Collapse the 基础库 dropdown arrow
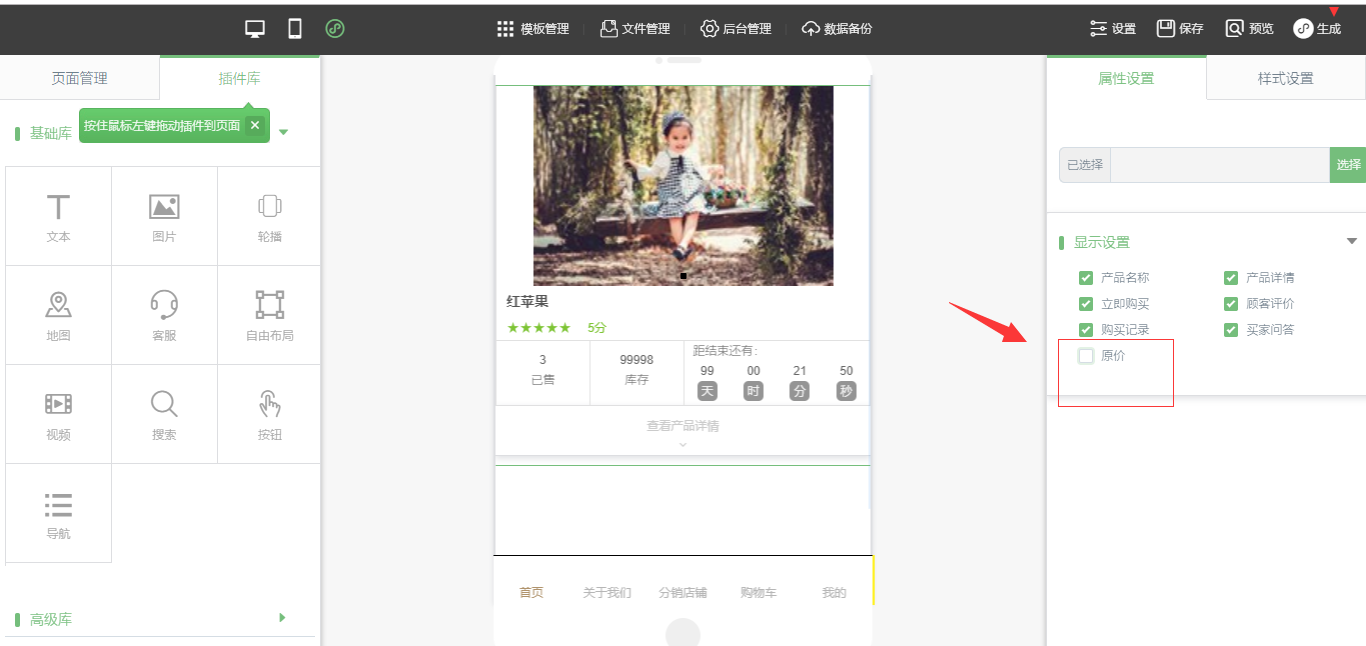The height and width of the screenshot is (646, 1366). pyautogui.click(x=283, y=132)
